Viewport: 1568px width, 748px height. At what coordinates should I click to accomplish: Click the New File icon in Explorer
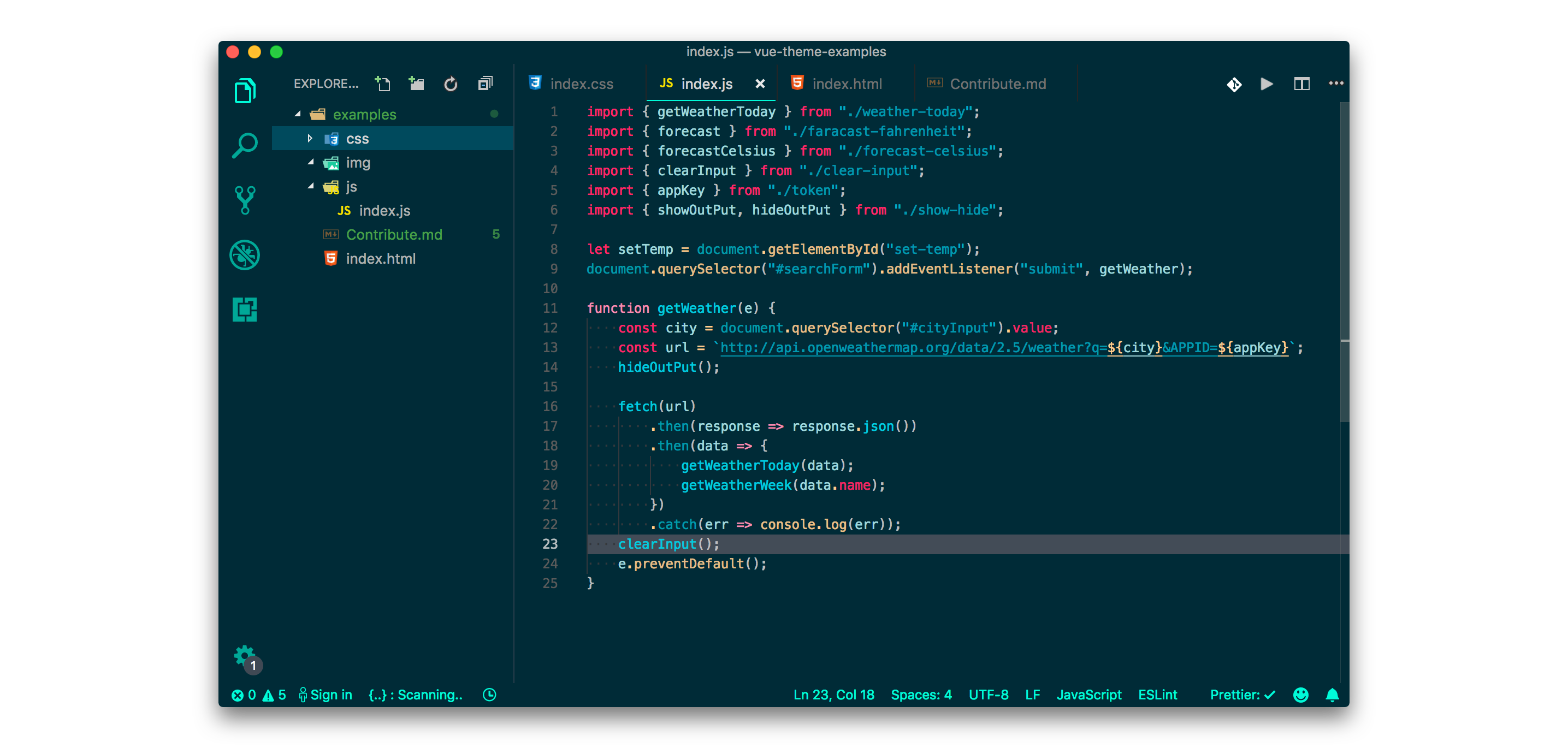coord(383,84)
